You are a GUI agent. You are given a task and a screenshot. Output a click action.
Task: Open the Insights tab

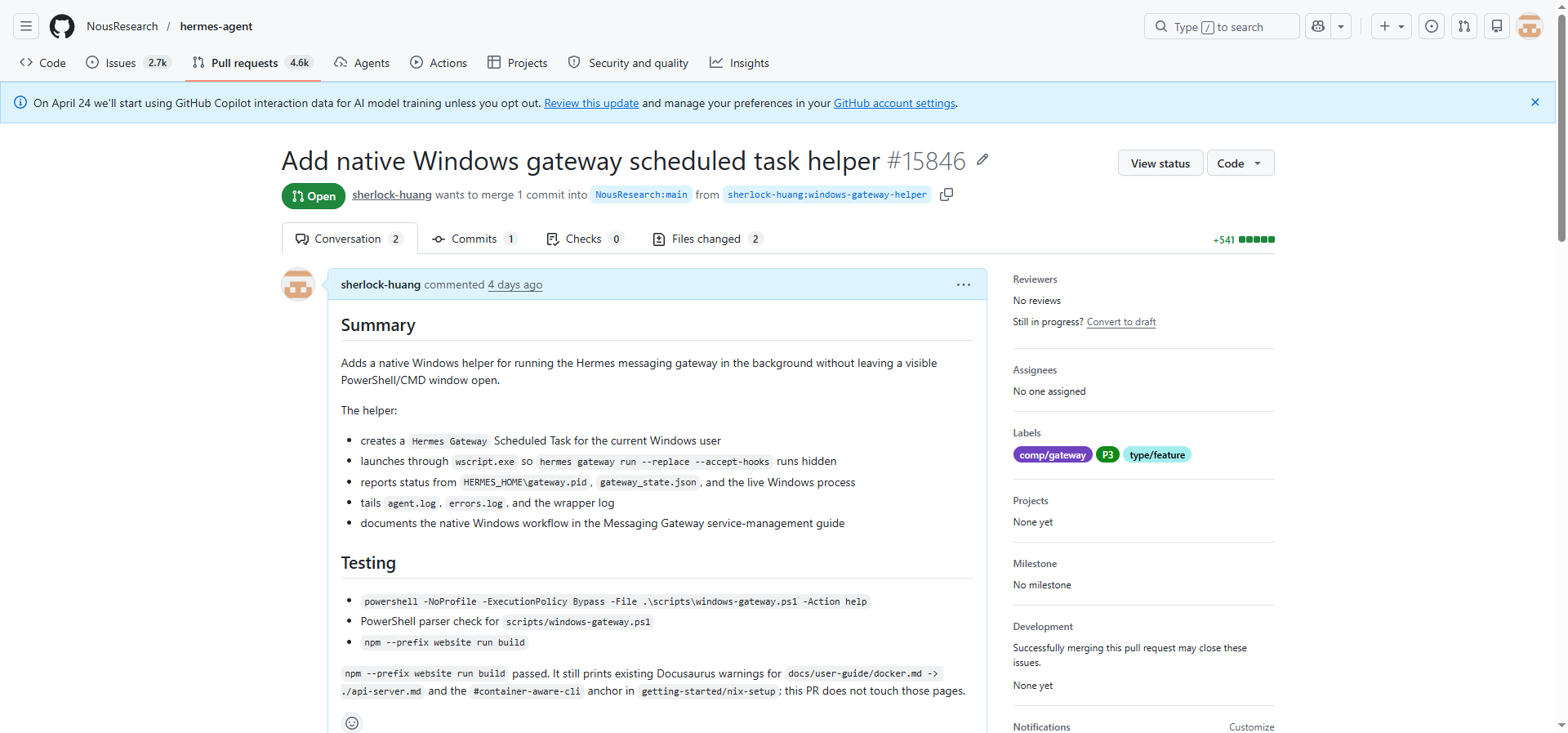(739, 63)
